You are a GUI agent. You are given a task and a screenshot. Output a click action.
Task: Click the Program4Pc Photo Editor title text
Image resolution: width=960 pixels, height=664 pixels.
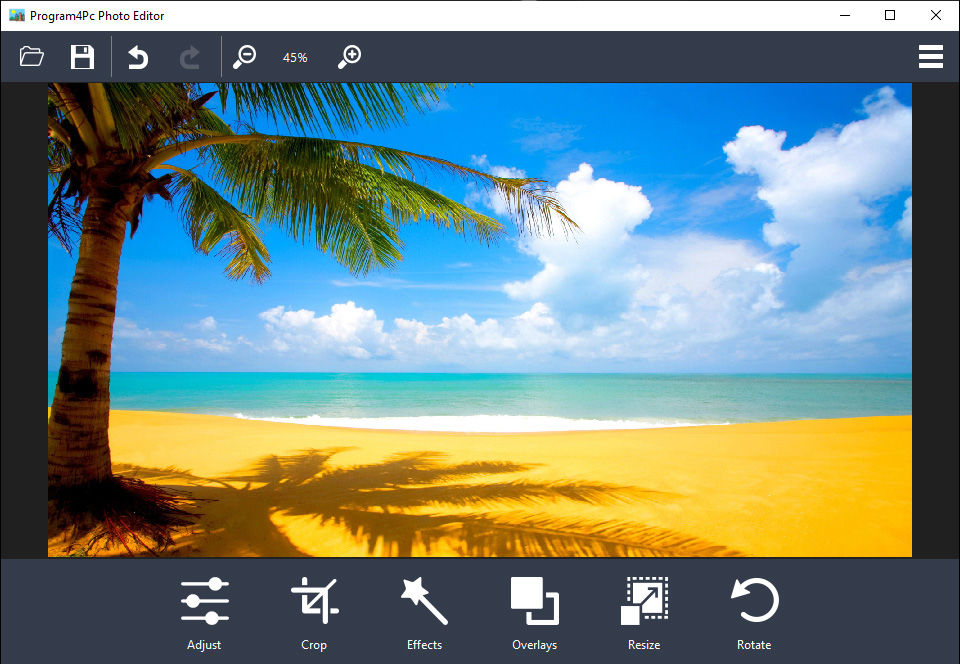click(x=97, y=16)
